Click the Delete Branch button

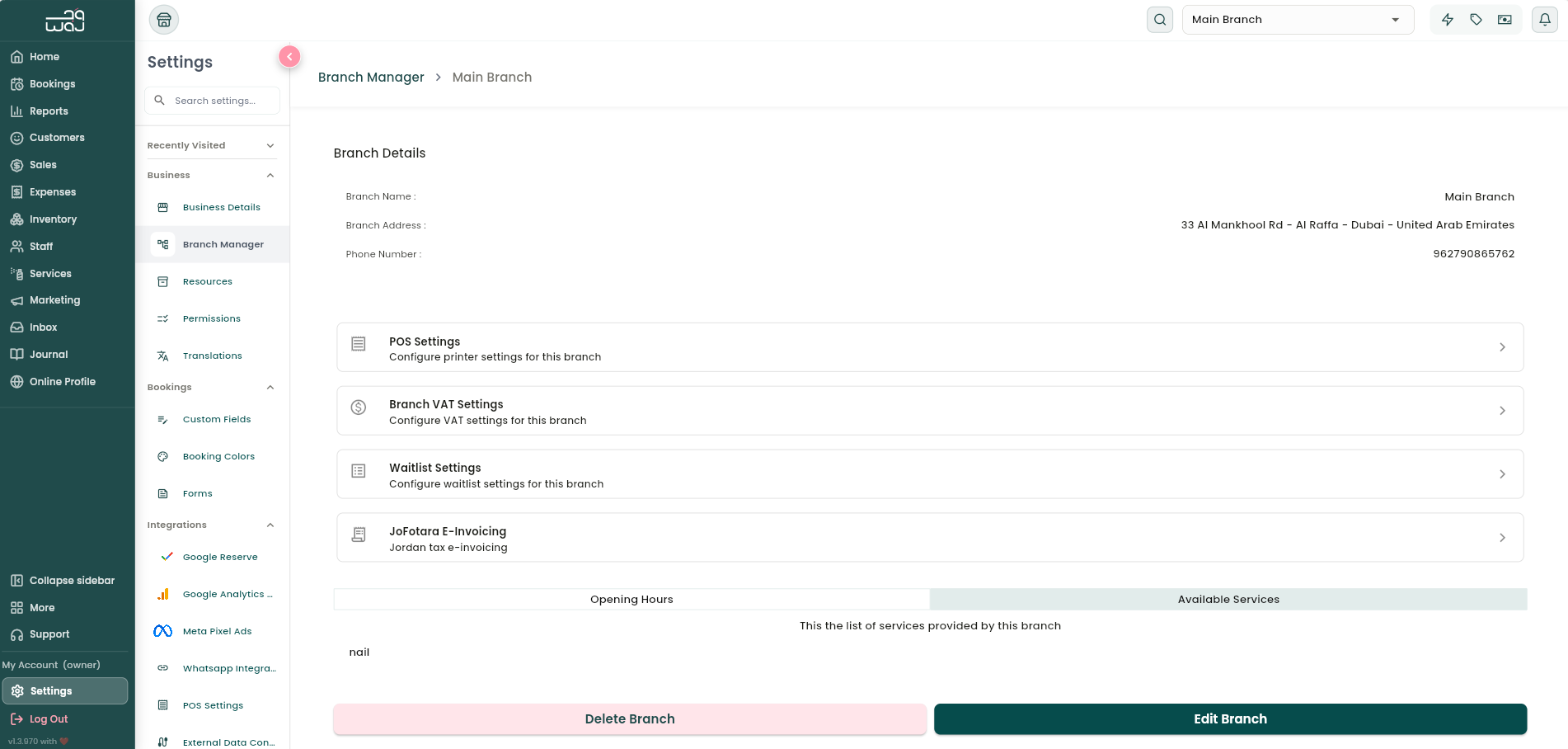630,719
